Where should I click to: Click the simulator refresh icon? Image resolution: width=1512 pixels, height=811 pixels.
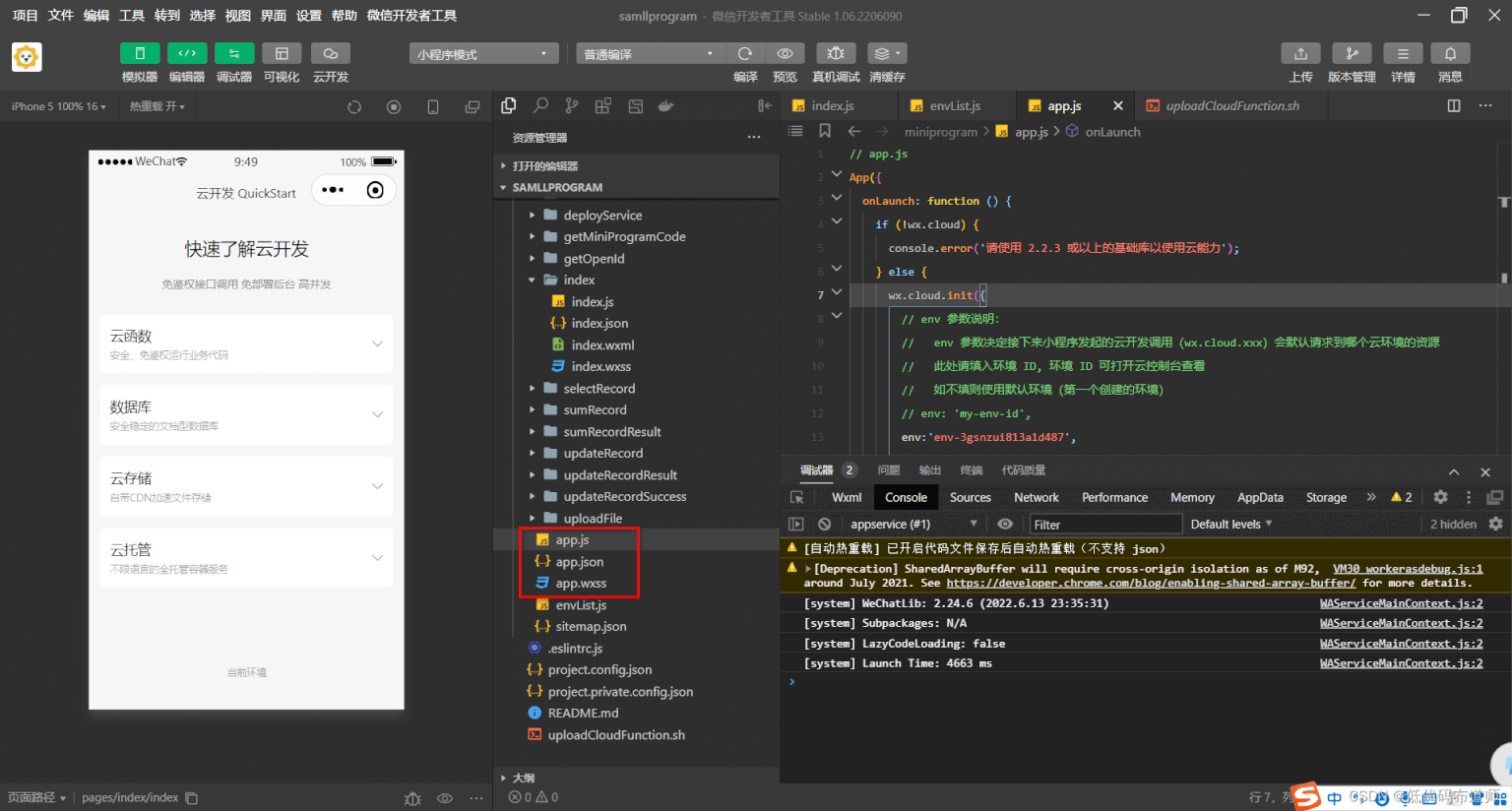click(x=354, y=106)
